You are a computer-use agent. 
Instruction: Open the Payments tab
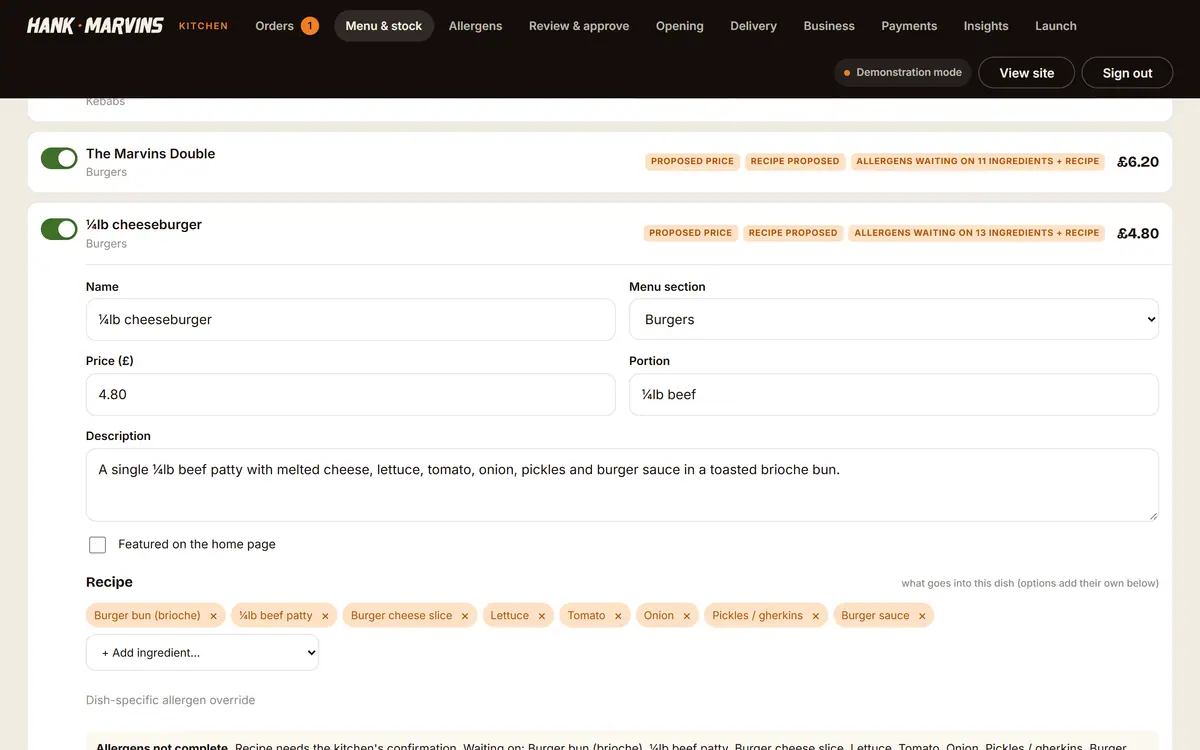[909, 26]
